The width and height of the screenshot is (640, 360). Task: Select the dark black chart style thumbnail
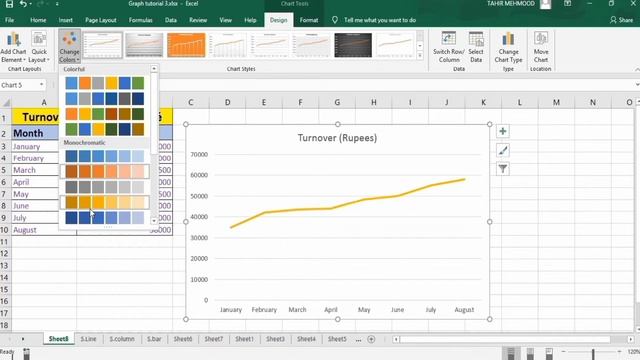pos(353,45)
